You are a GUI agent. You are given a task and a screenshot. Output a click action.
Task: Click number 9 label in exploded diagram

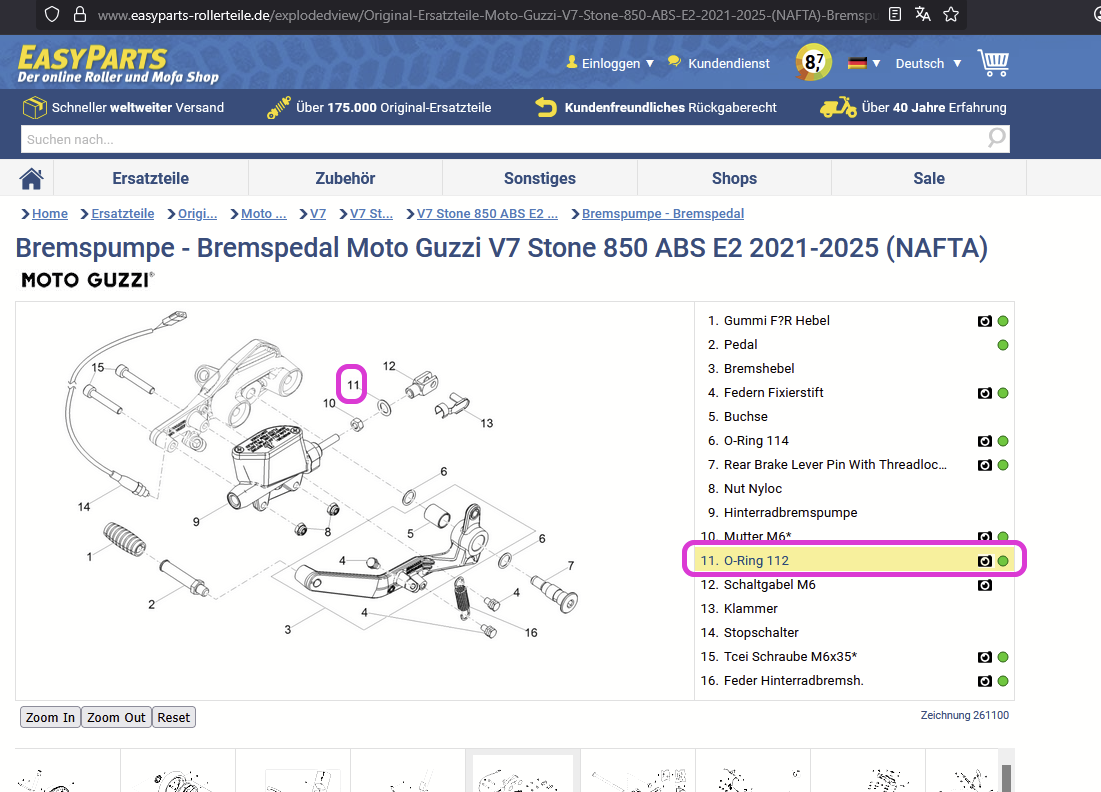[196, 522]
